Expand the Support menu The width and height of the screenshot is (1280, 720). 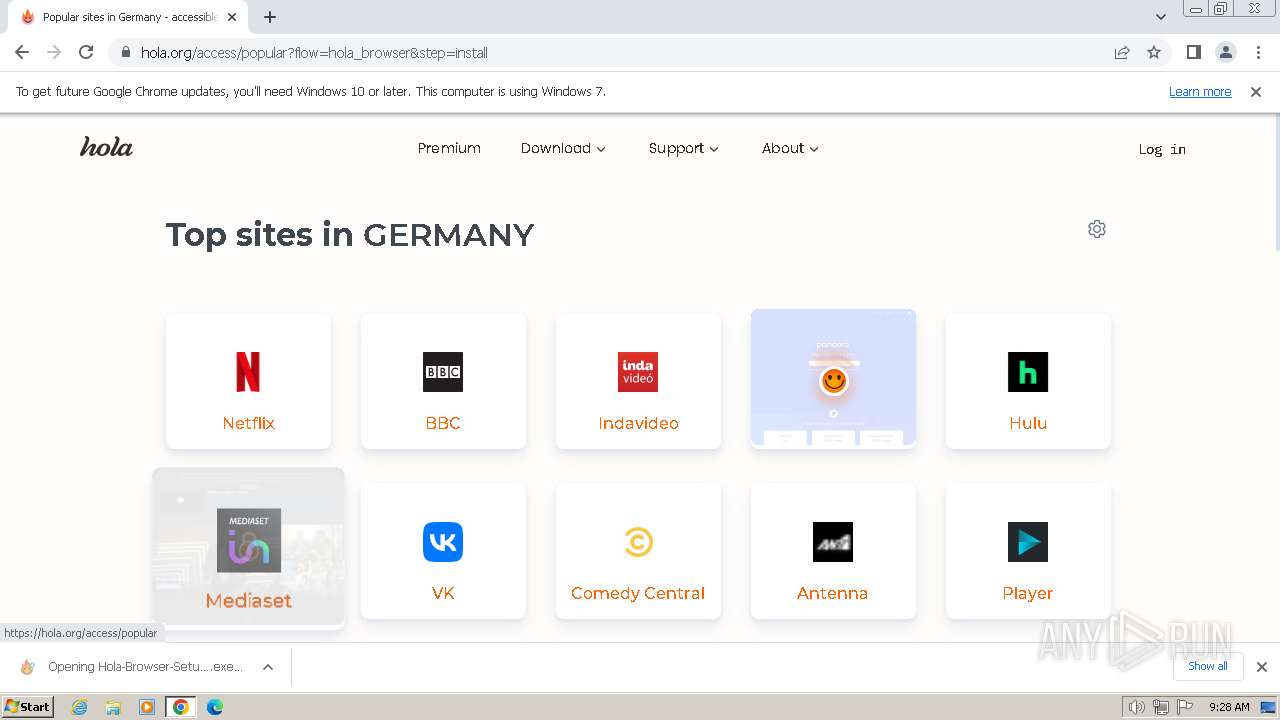683,148
